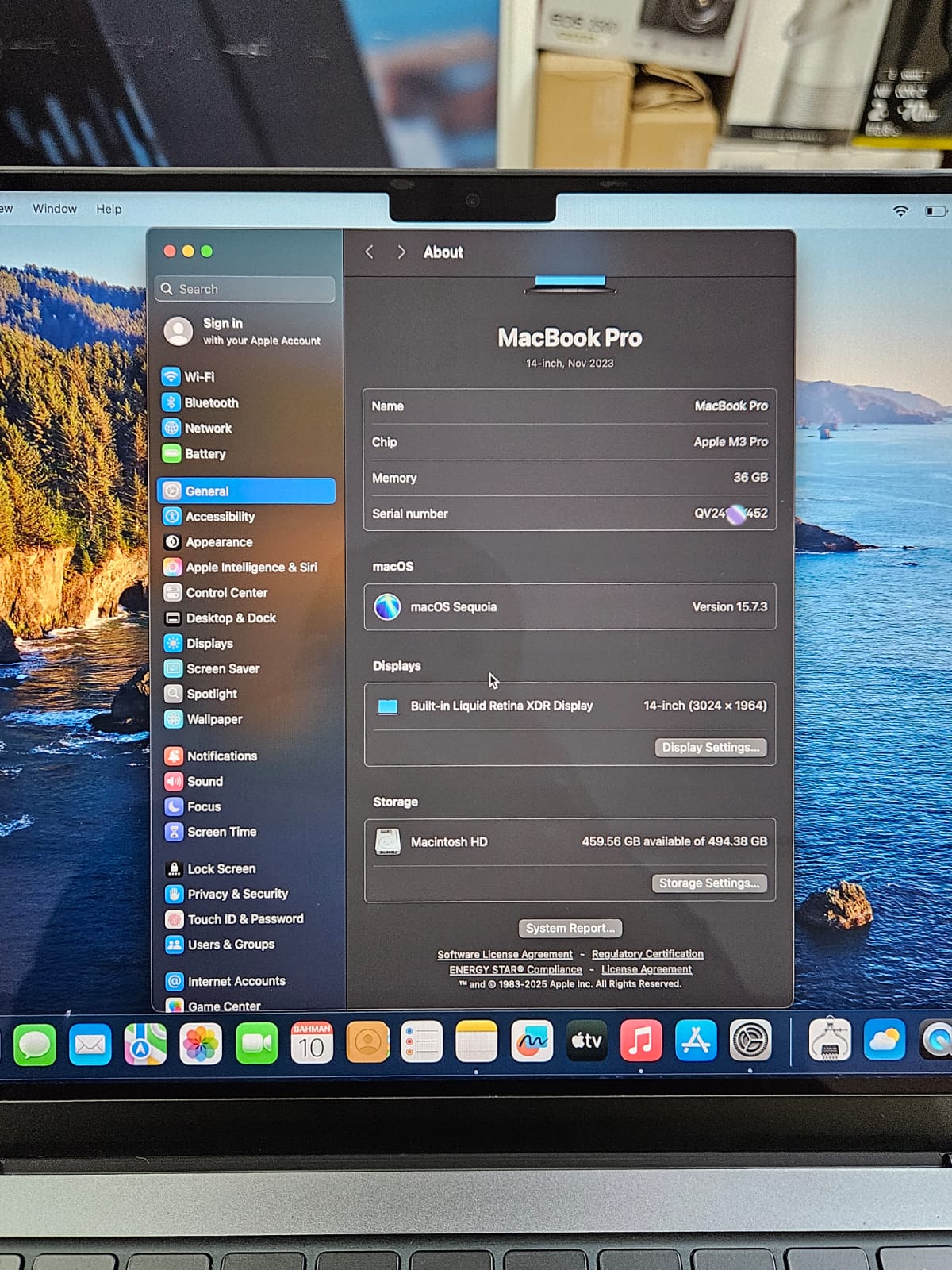952x1270 pixels.
Task: Select General in the sidebar
Action: [246, 491]
